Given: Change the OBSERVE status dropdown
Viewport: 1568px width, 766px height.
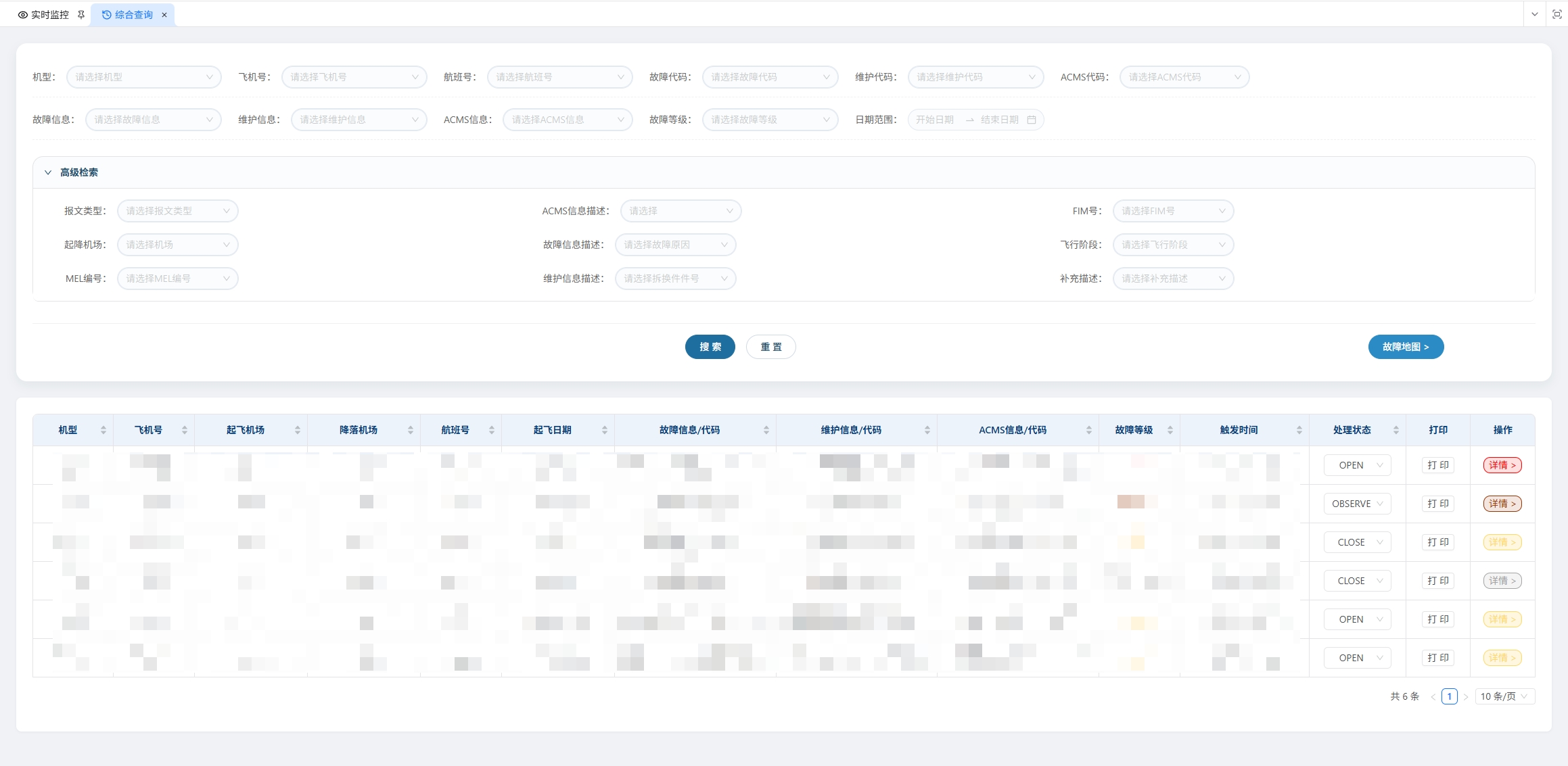Looking at the screenshot, I should 1358,504.
